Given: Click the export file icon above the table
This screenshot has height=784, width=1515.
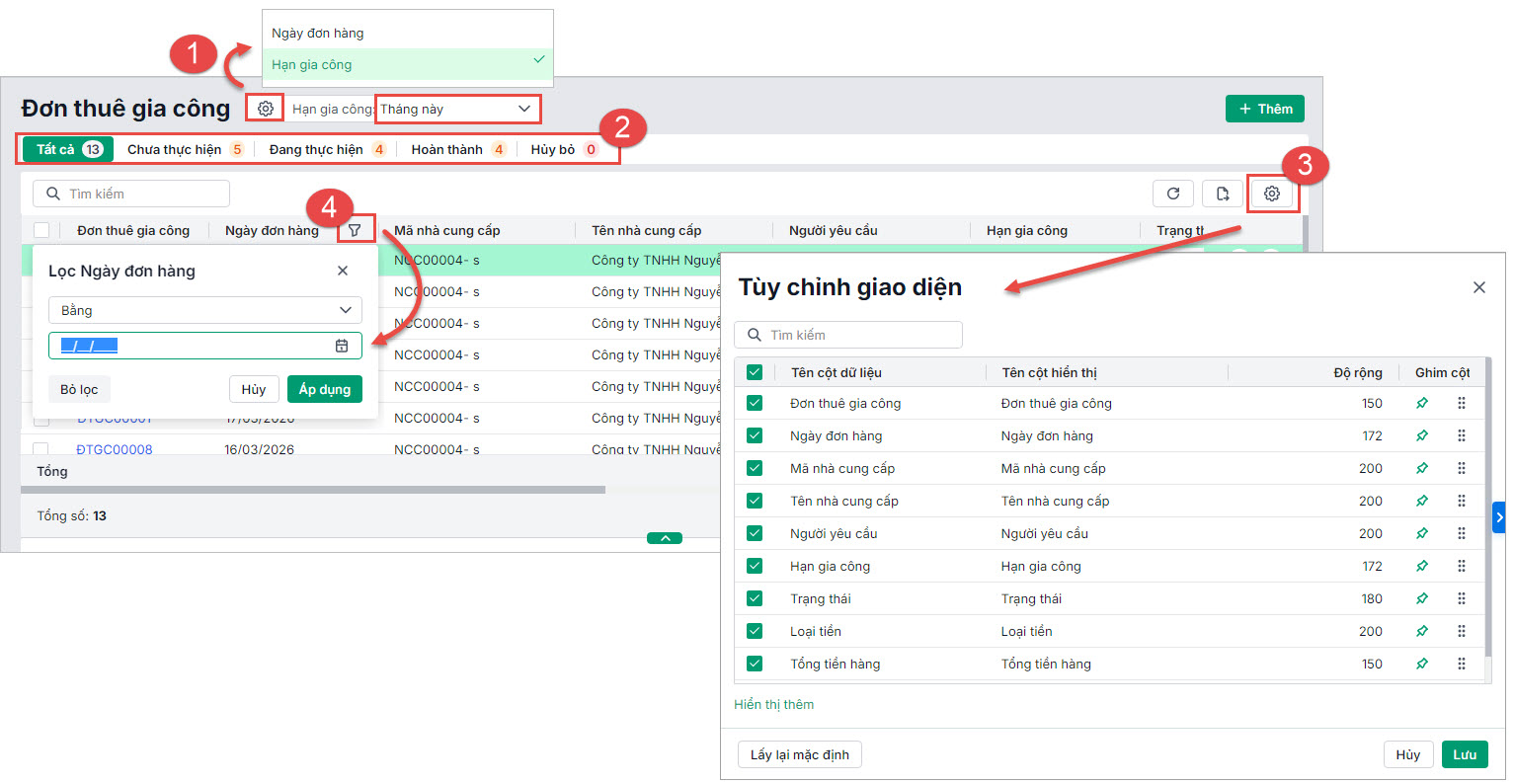Looking at the screenshot, I should click(x=1223, y=194).
